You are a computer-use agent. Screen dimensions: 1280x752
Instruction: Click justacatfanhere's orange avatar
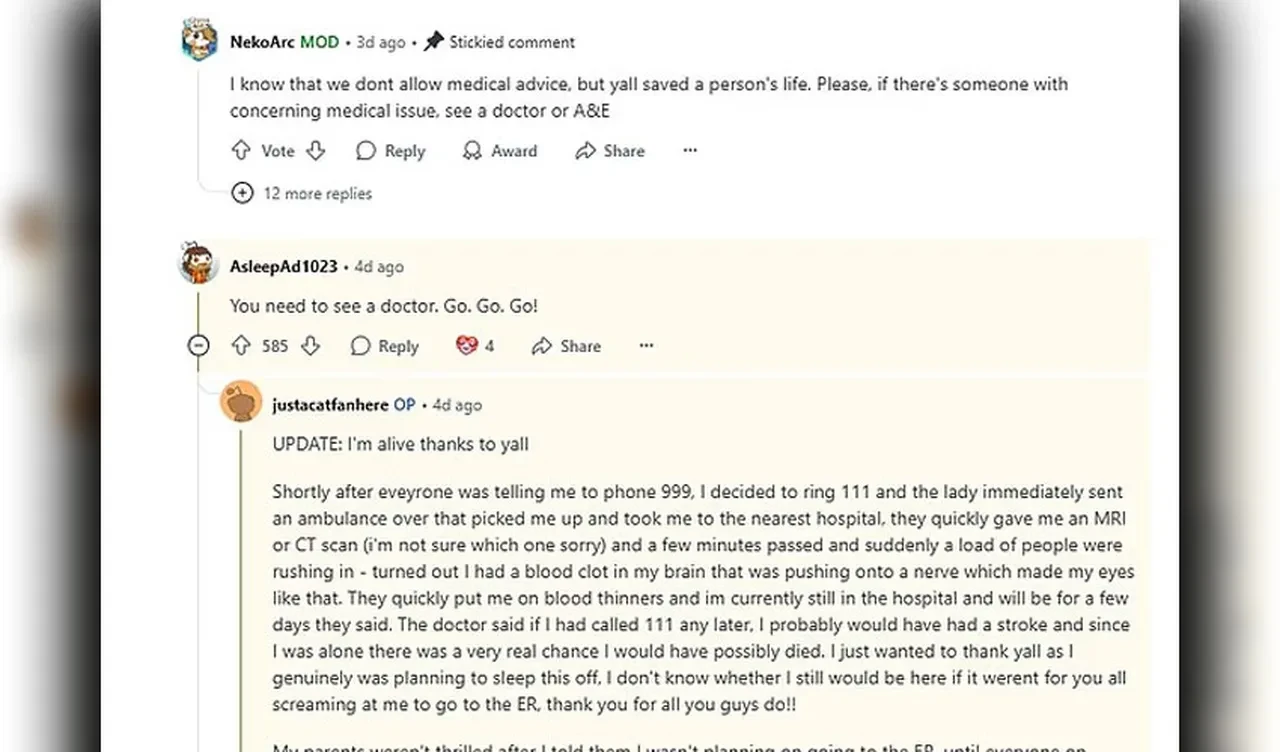tap(241, 402)
